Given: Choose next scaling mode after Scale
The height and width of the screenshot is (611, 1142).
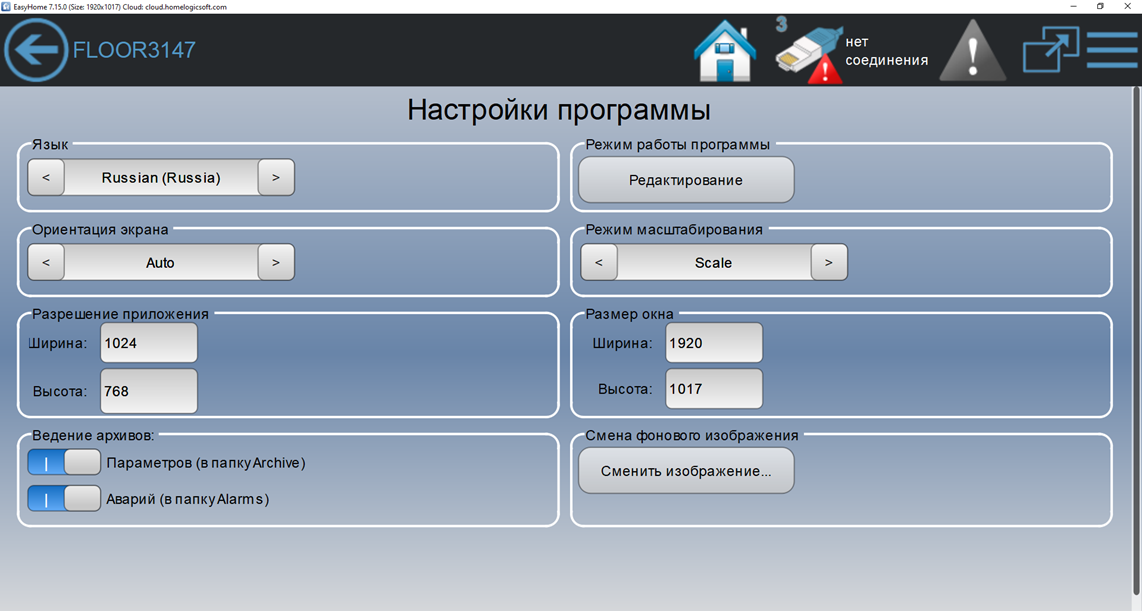Looking at the screenshot, I should (x=829, y=263).
